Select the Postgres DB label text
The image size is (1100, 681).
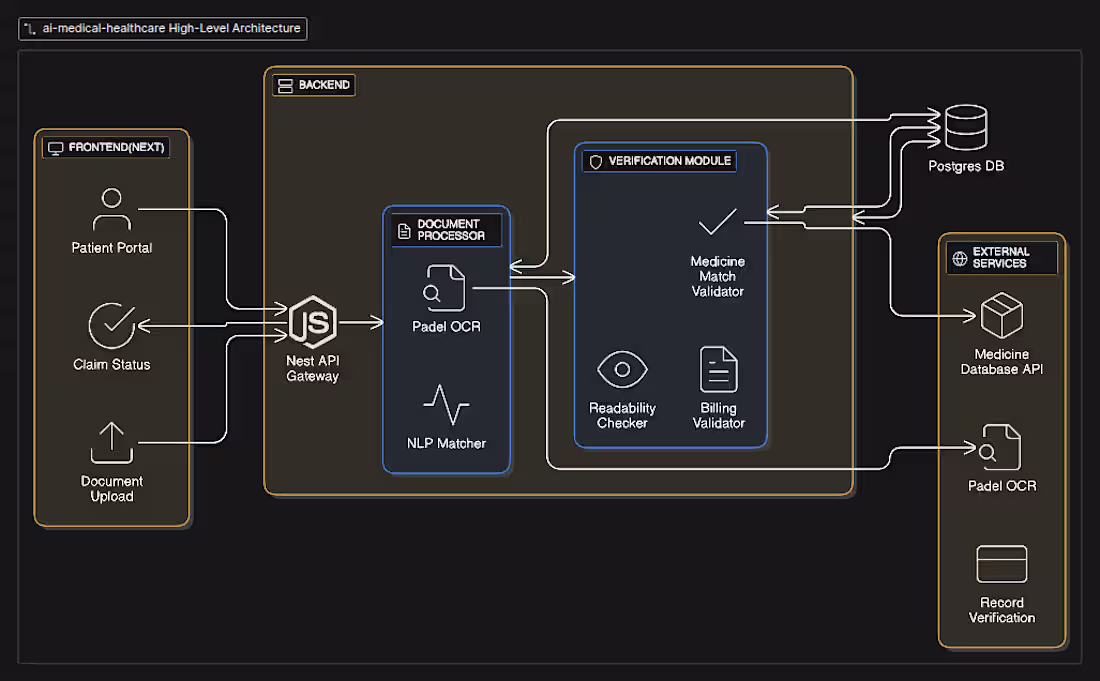(966, 166)
